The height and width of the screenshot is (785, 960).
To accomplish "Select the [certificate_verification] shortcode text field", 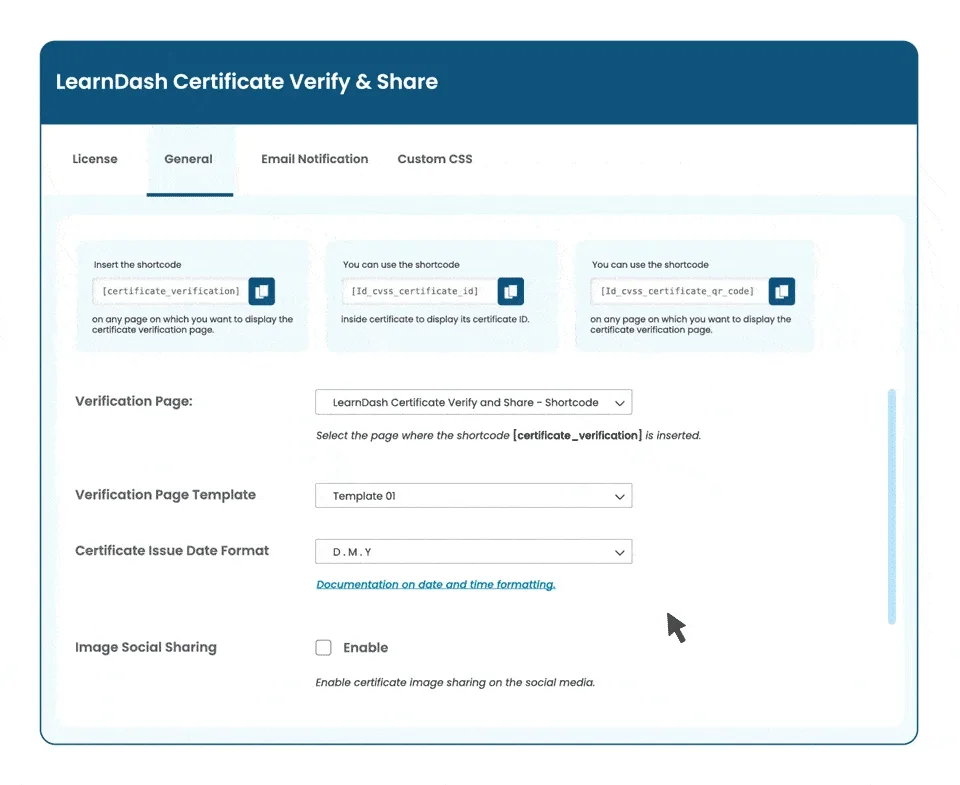I will click(x=168, y=291).
